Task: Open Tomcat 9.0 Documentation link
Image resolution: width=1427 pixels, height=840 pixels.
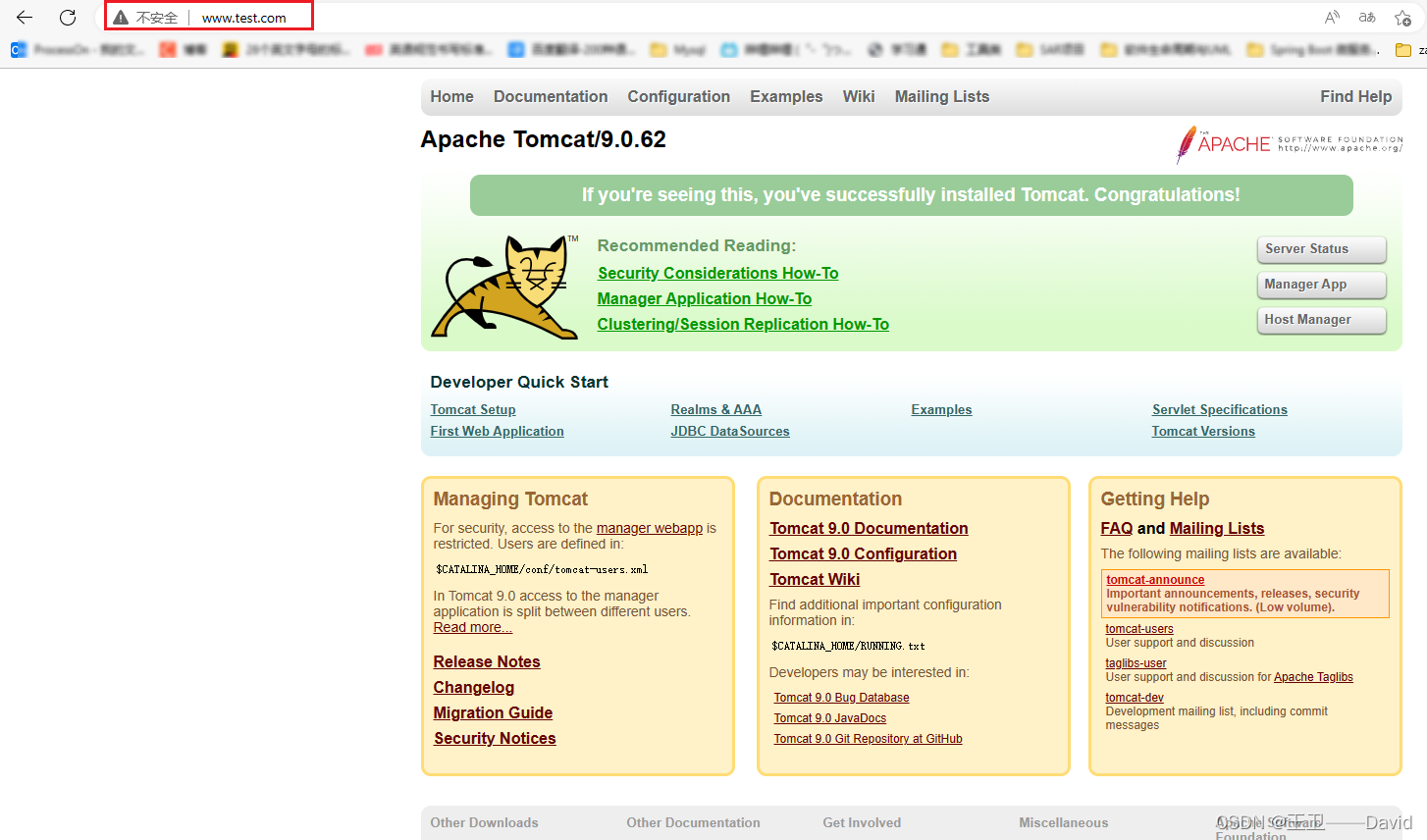Action: coord(869,528)
